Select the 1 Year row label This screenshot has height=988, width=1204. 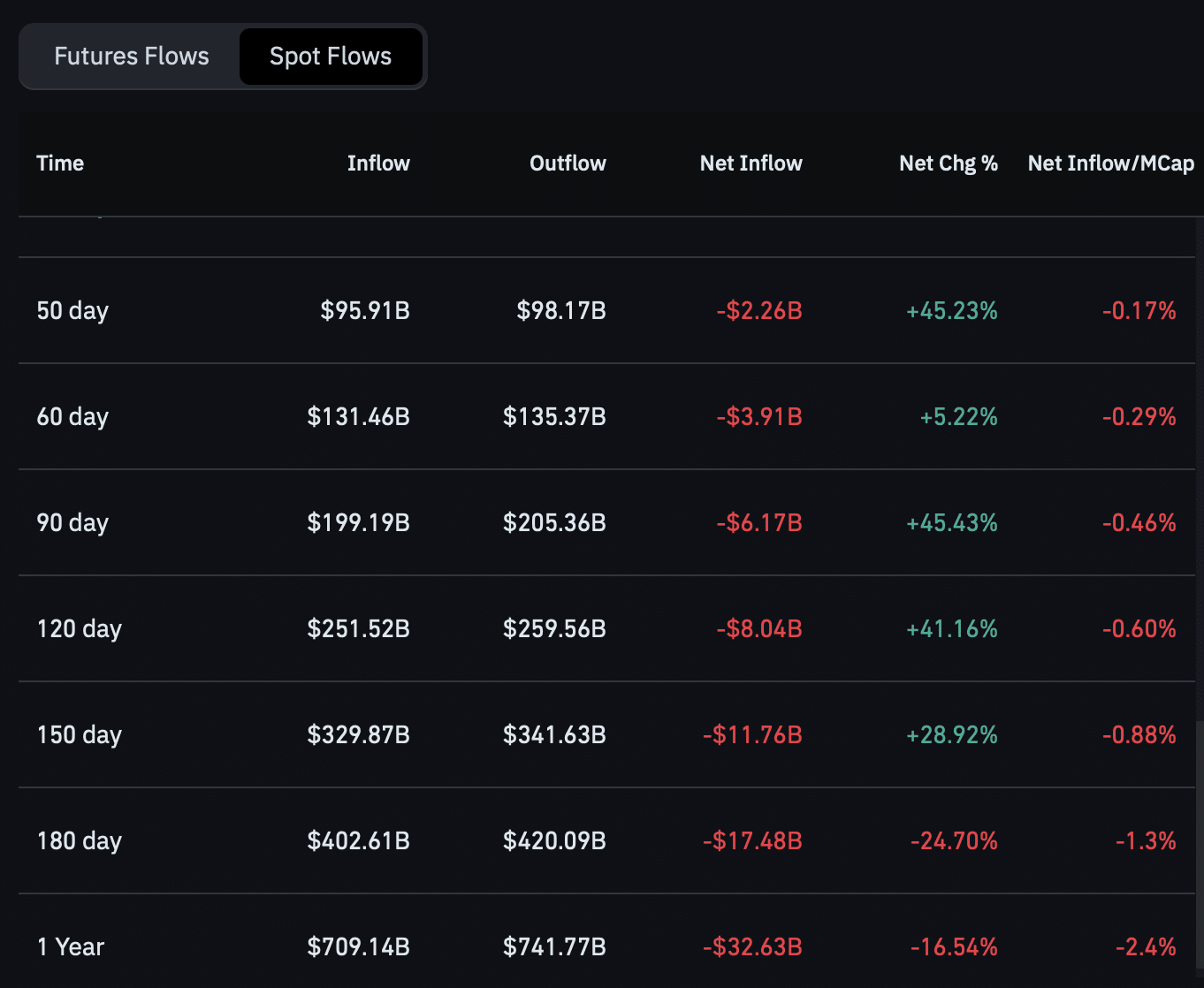71,947
